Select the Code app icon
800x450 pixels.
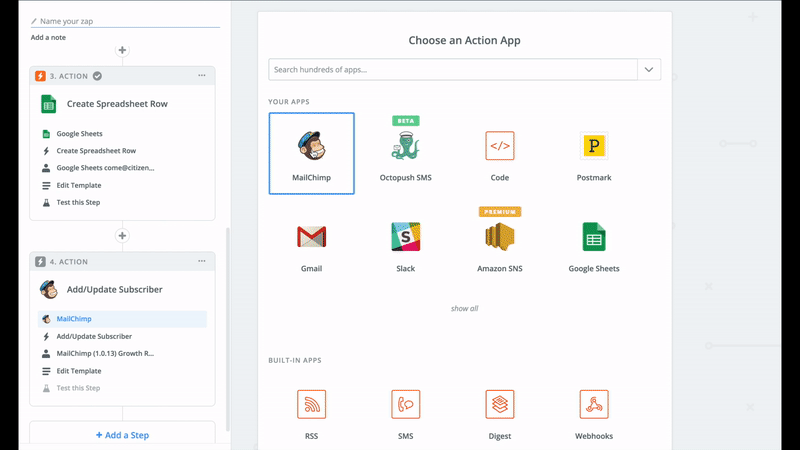[499, 146]
